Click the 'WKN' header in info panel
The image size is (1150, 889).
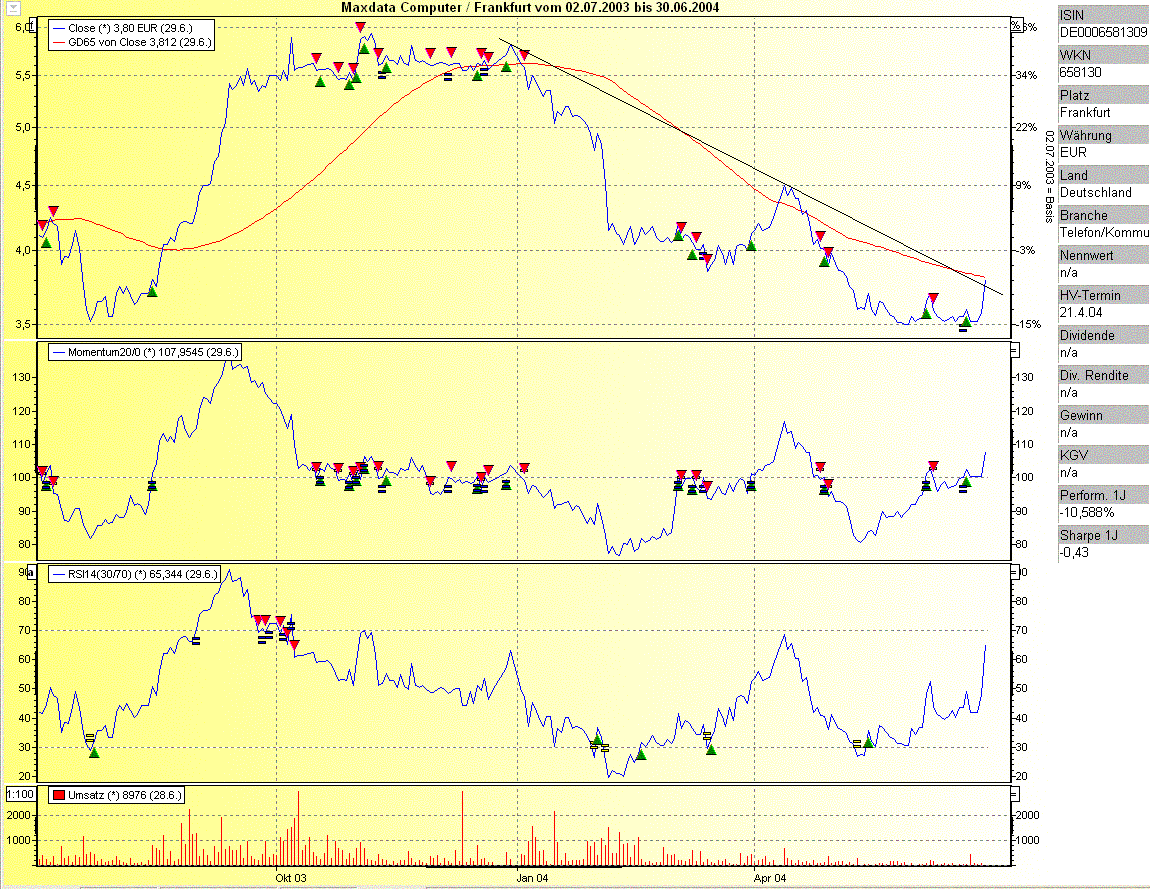[1103, 55]
